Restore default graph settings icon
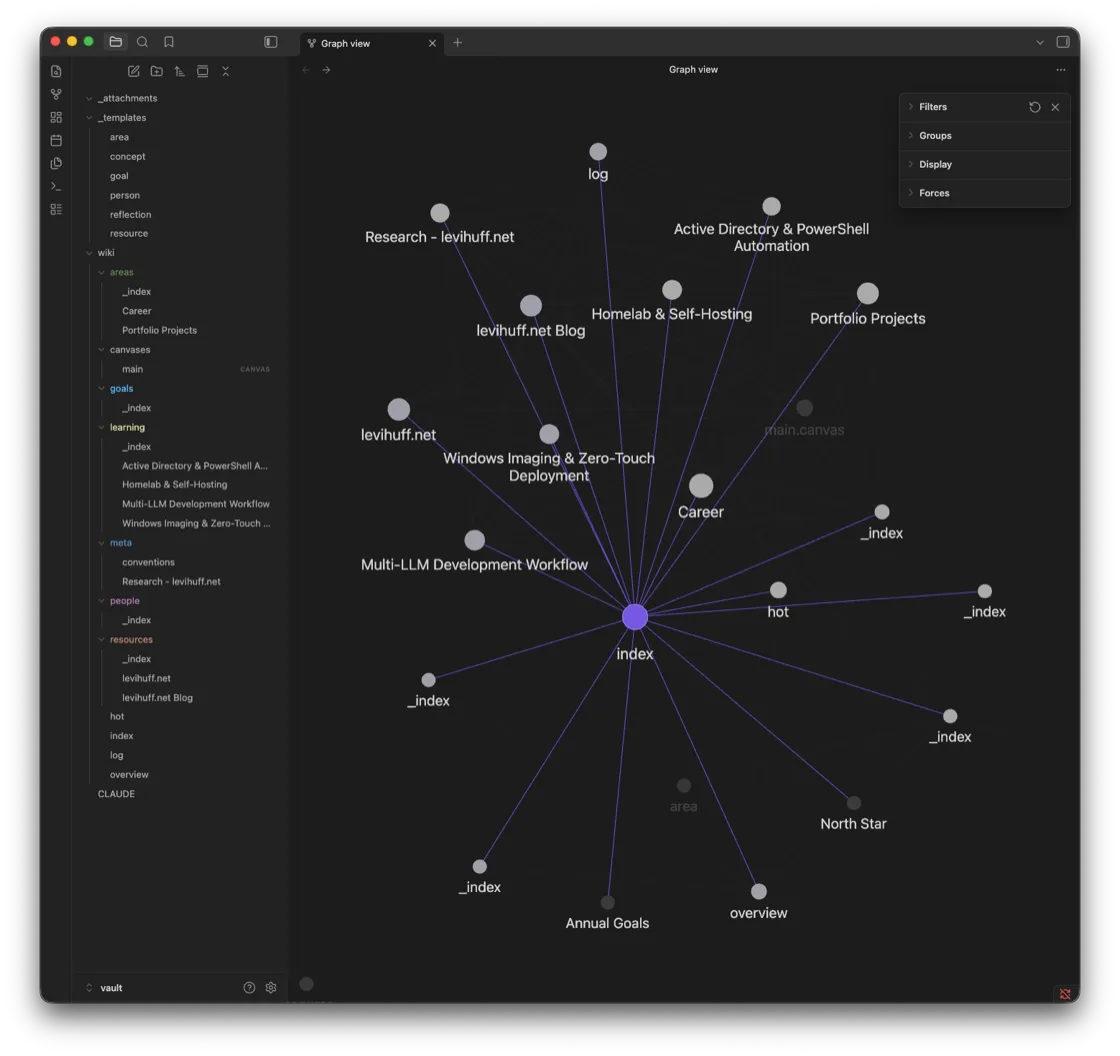Image resolution: width=1120 pixels, height=1056 pixels. coord(1034,107)
